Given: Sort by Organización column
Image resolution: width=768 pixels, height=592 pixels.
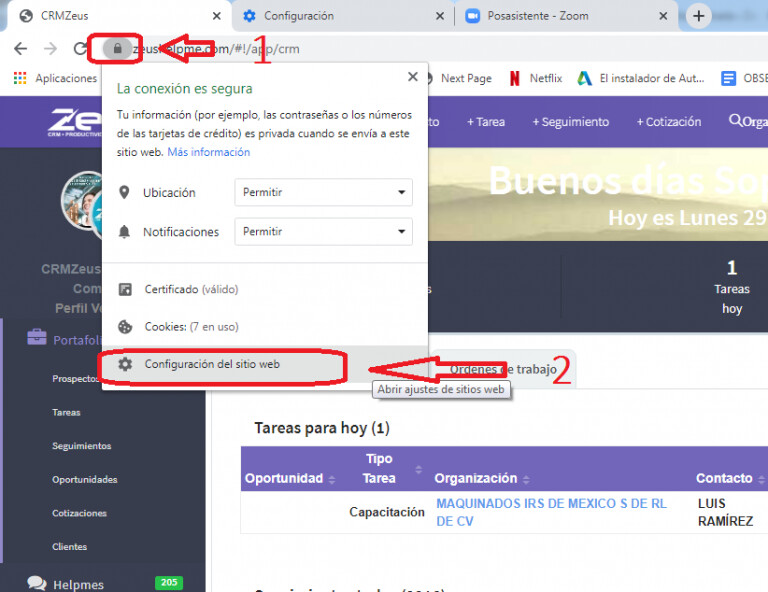Looking at the screenshot, I should tap(482, 478).
